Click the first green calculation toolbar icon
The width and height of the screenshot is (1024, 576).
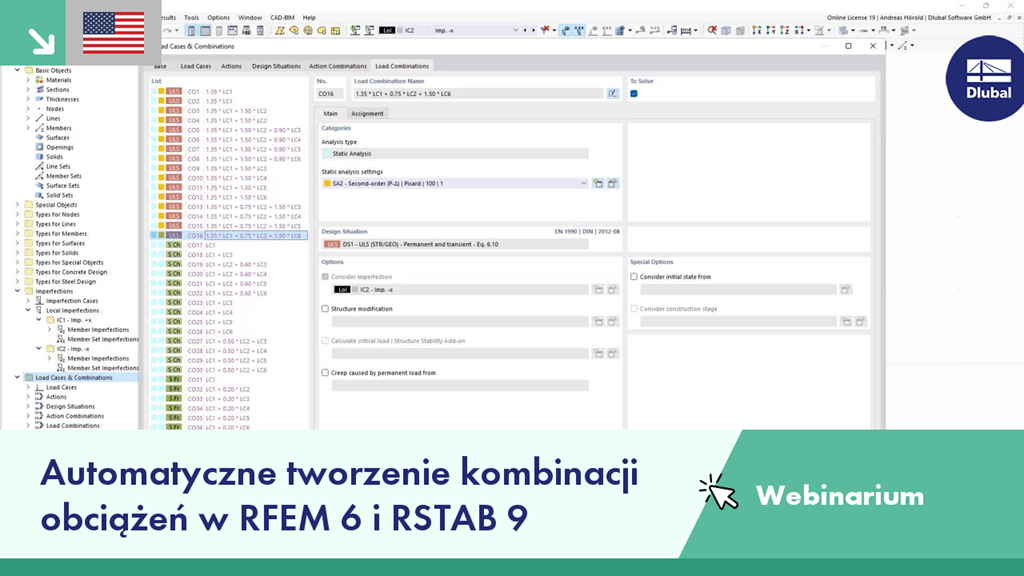point(355,31)
